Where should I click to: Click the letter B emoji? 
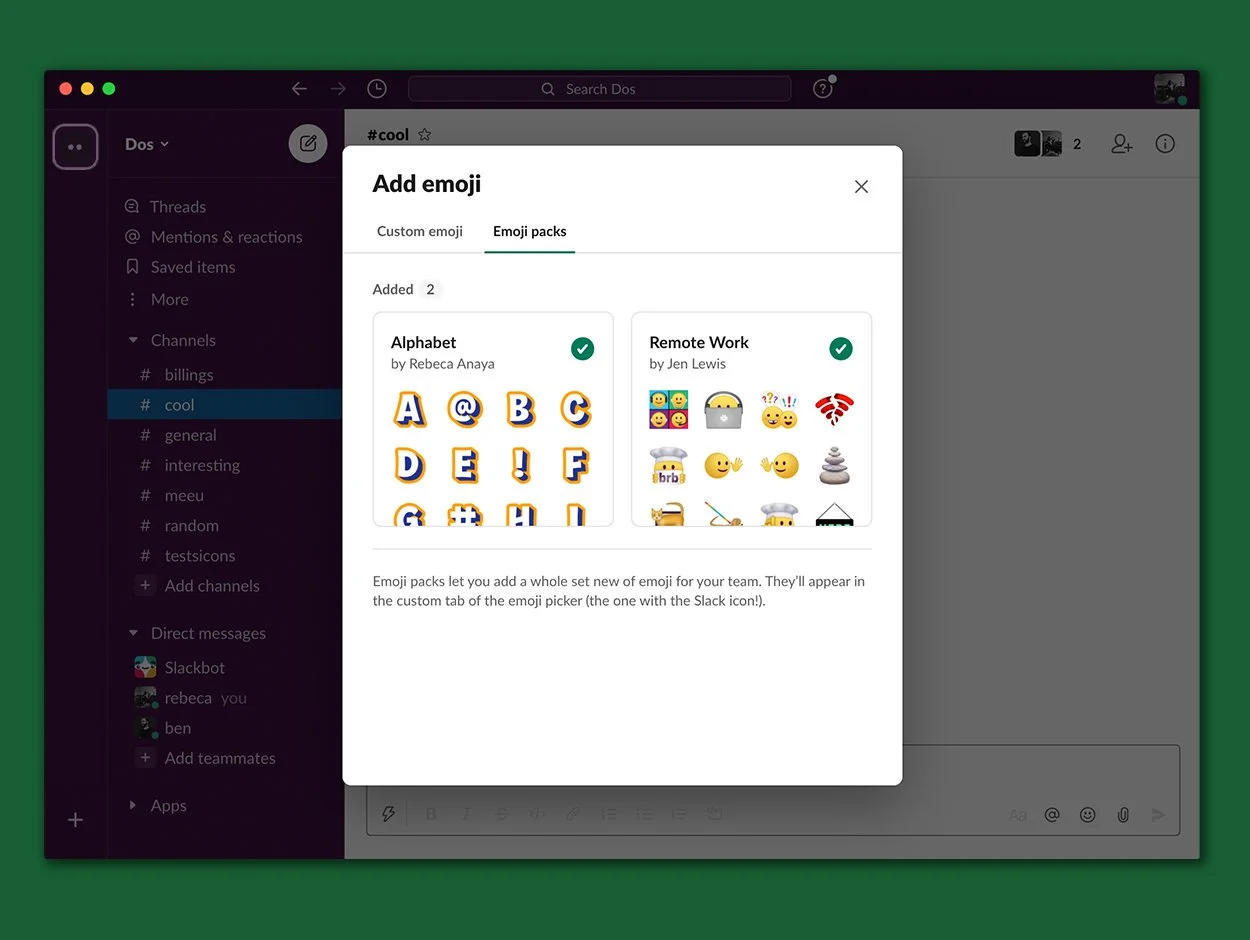pos(520,409)
